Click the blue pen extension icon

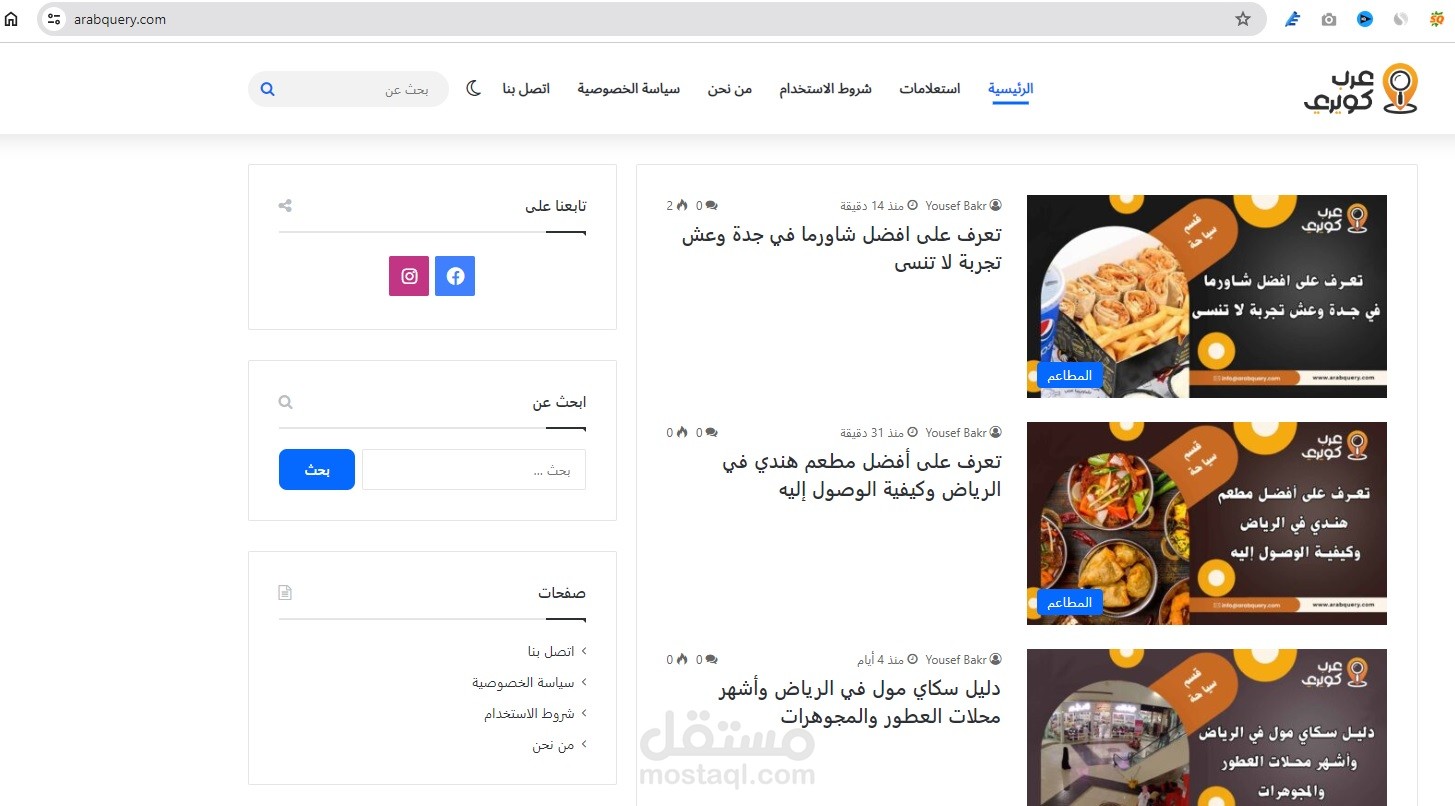pos(1292,19)
